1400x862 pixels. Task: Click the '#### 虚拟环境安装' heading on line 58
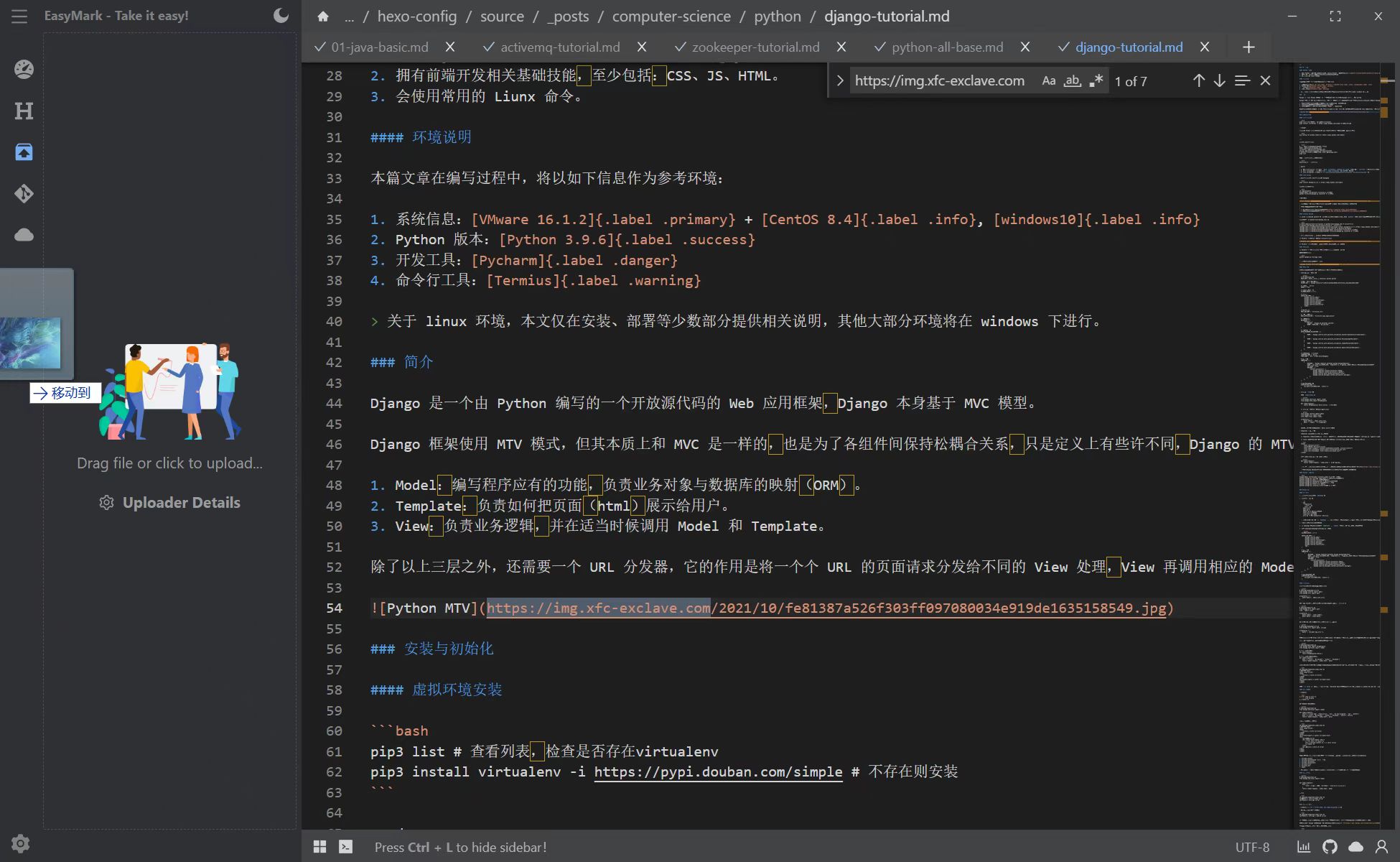tap(436, 690)
